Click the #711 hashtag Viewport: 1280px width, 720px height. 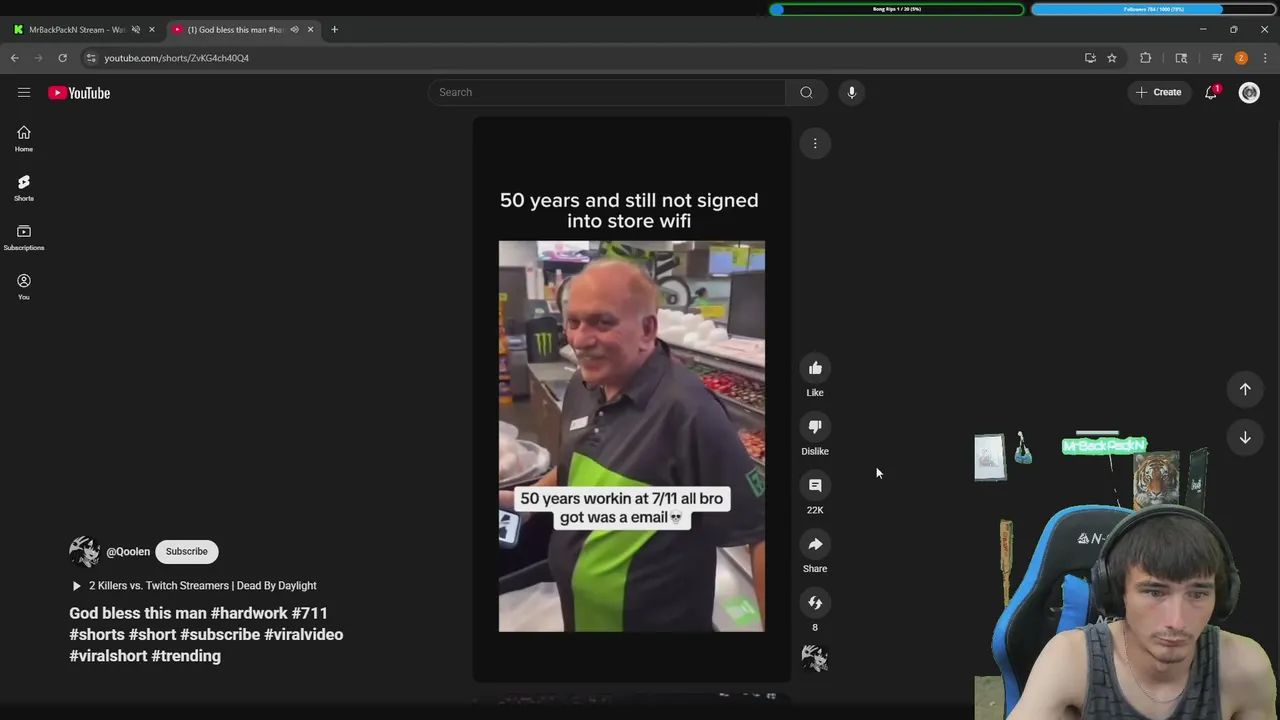(310, 613)
